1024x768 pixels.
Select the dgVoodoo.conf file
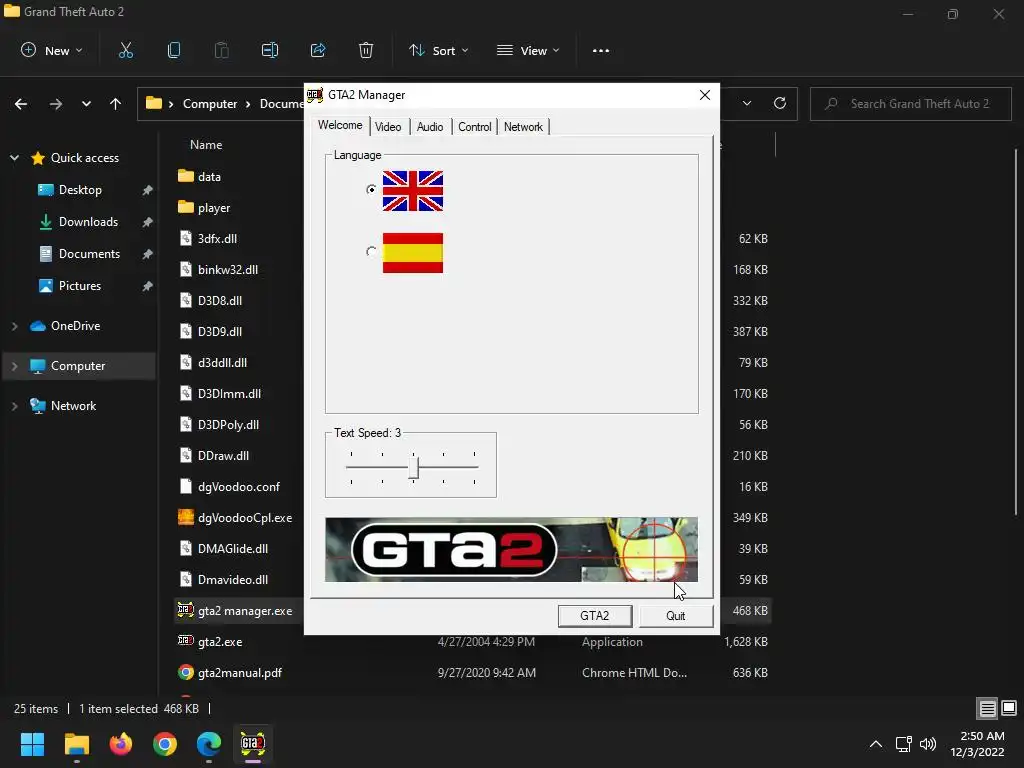pos(238,487)
